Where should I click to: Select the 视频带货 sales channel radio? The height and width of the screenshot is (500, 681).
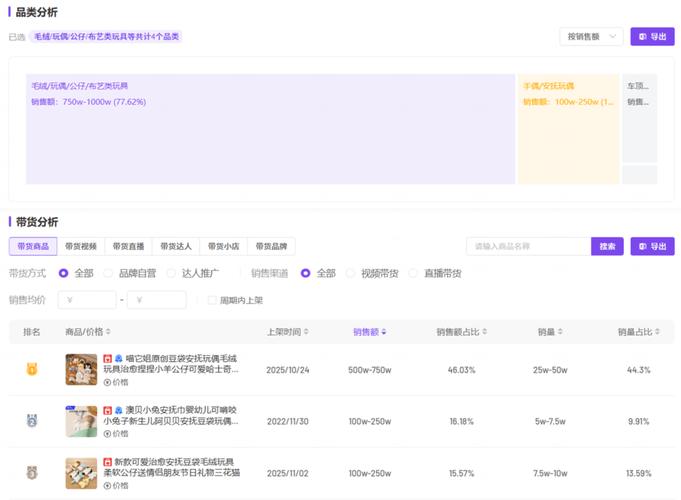click(x=351, y=273)
